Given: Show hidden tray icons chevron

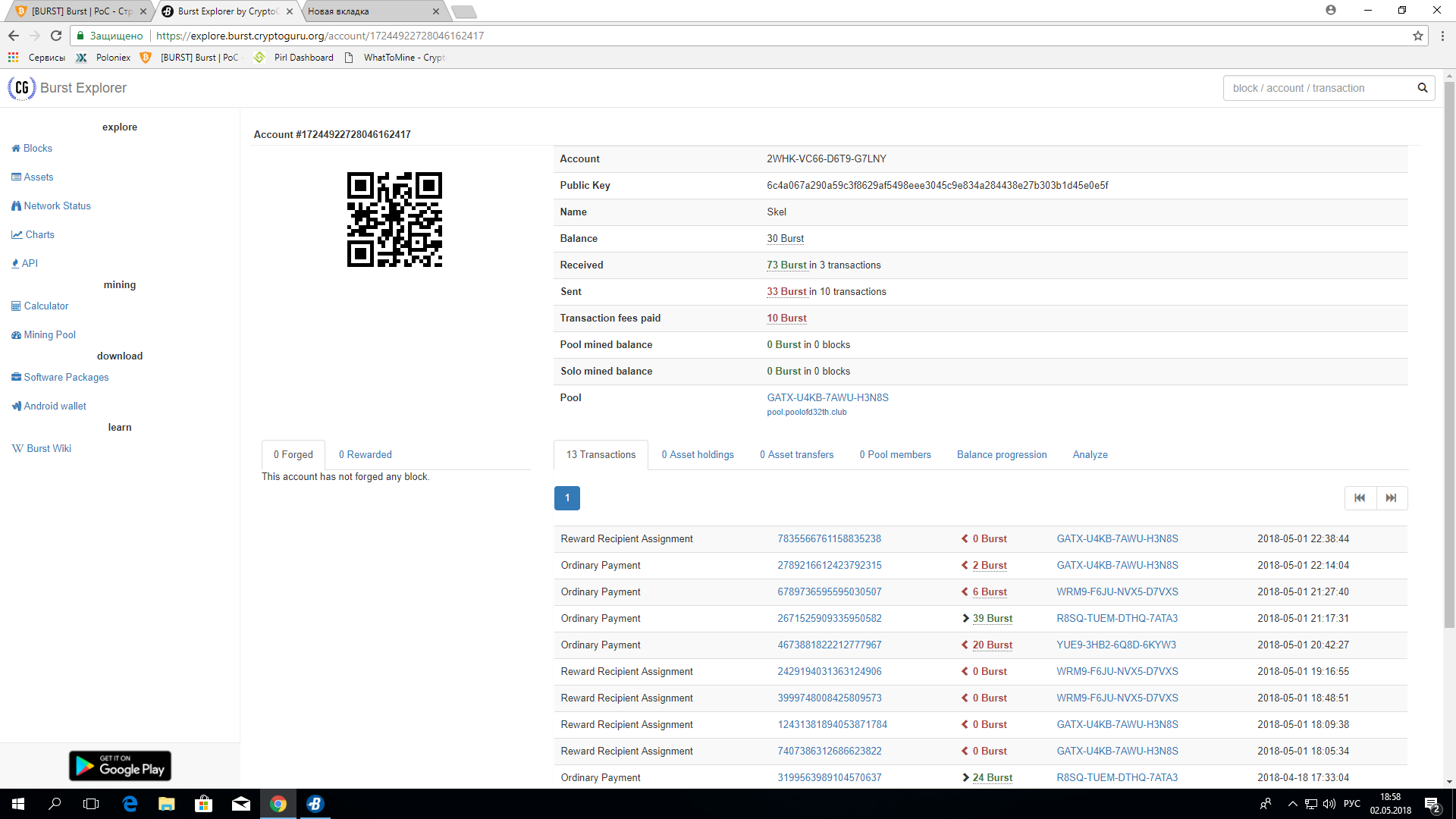Looking at the screenshot, I should (x=1292, y=804).
